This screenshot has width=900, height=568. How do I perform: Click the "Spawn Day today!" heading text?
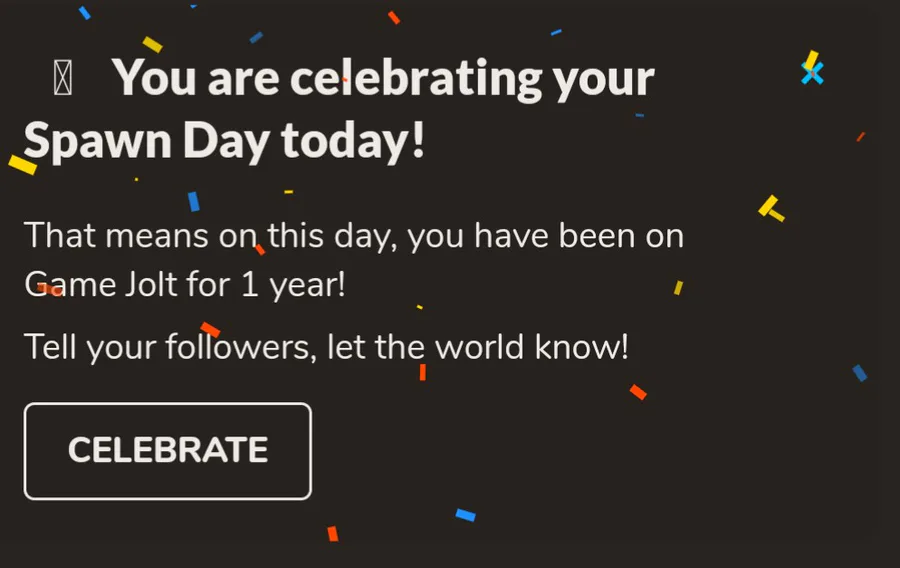[x=225, y=141]
